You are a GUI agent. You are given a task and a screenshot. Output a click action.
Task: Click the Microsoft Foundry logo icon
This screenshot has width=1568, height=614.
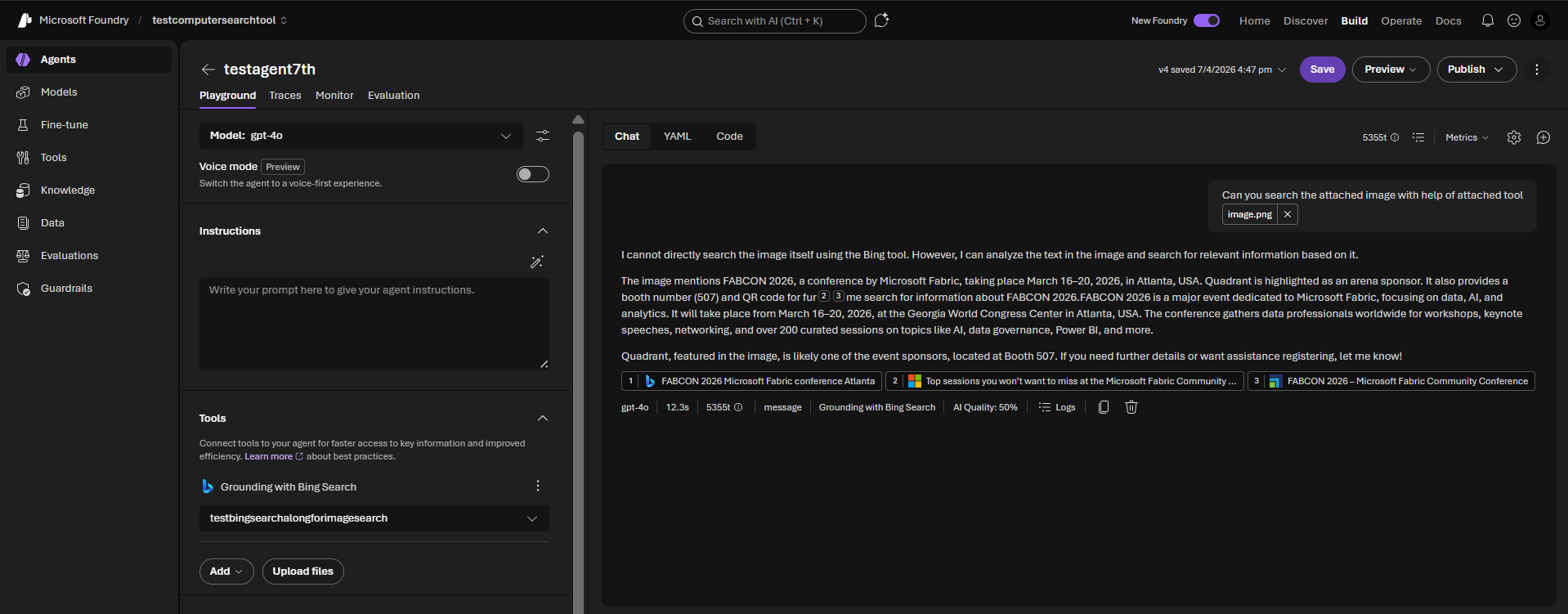coord(25,20)
